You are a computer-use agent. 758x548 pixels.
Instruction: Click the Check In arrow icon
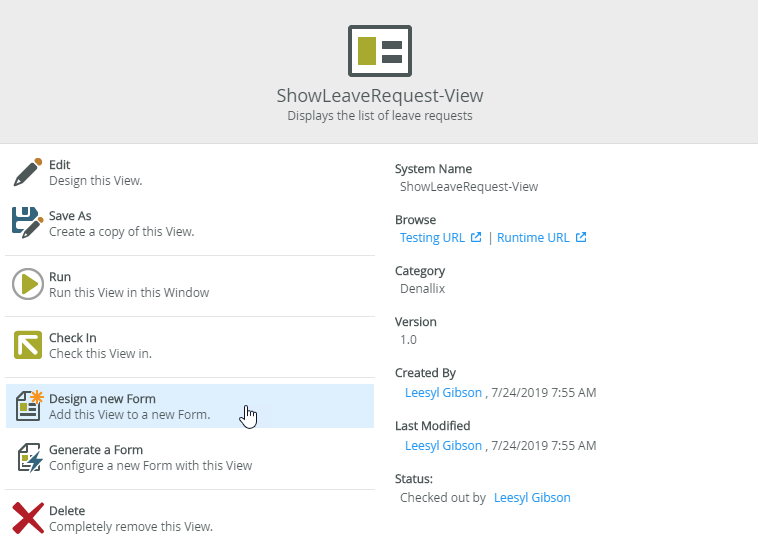[28, 345]
